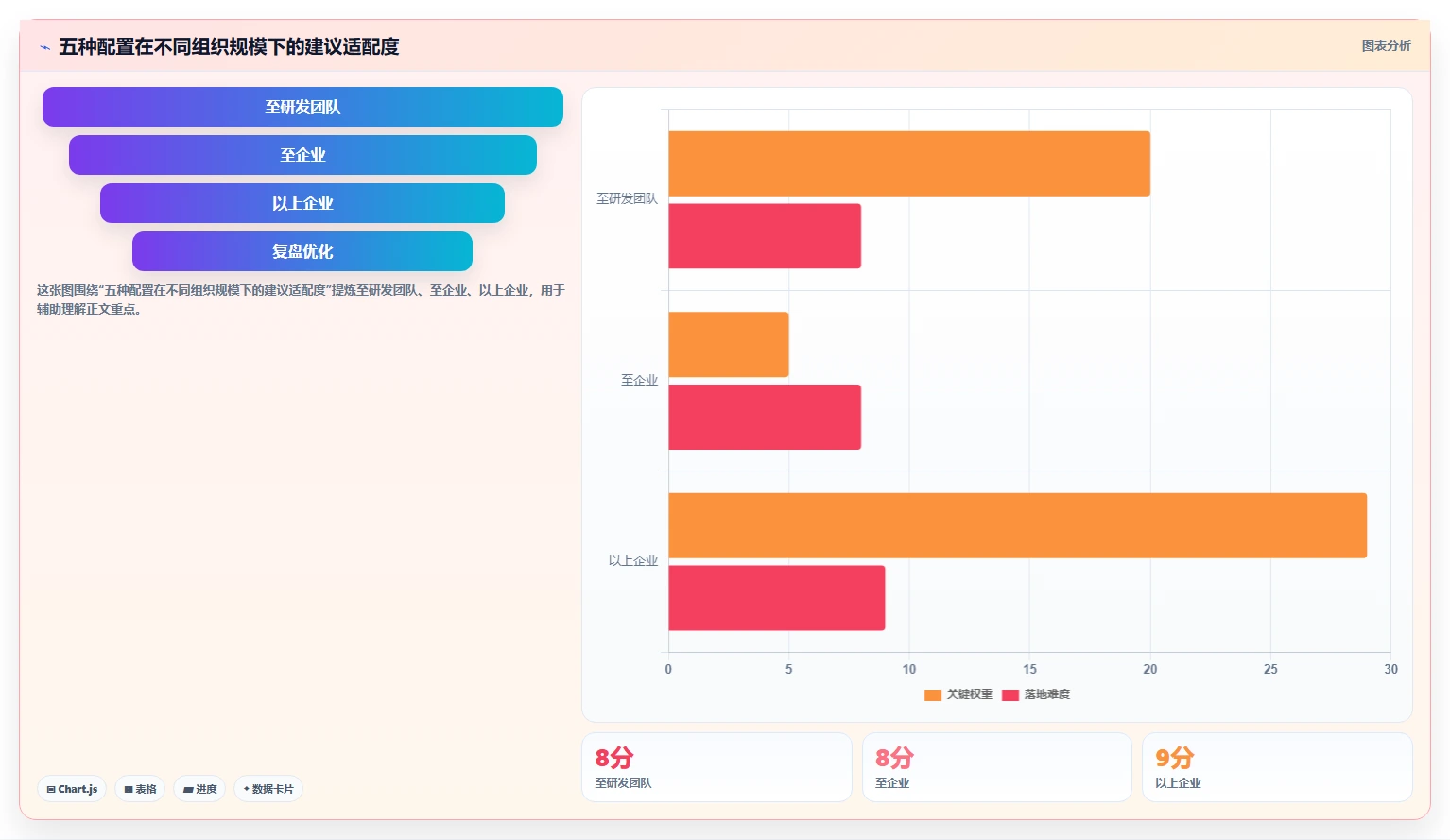Click the x-axis tick label 15
The image size is (1450, 840).
click(x=1029, y=669)
